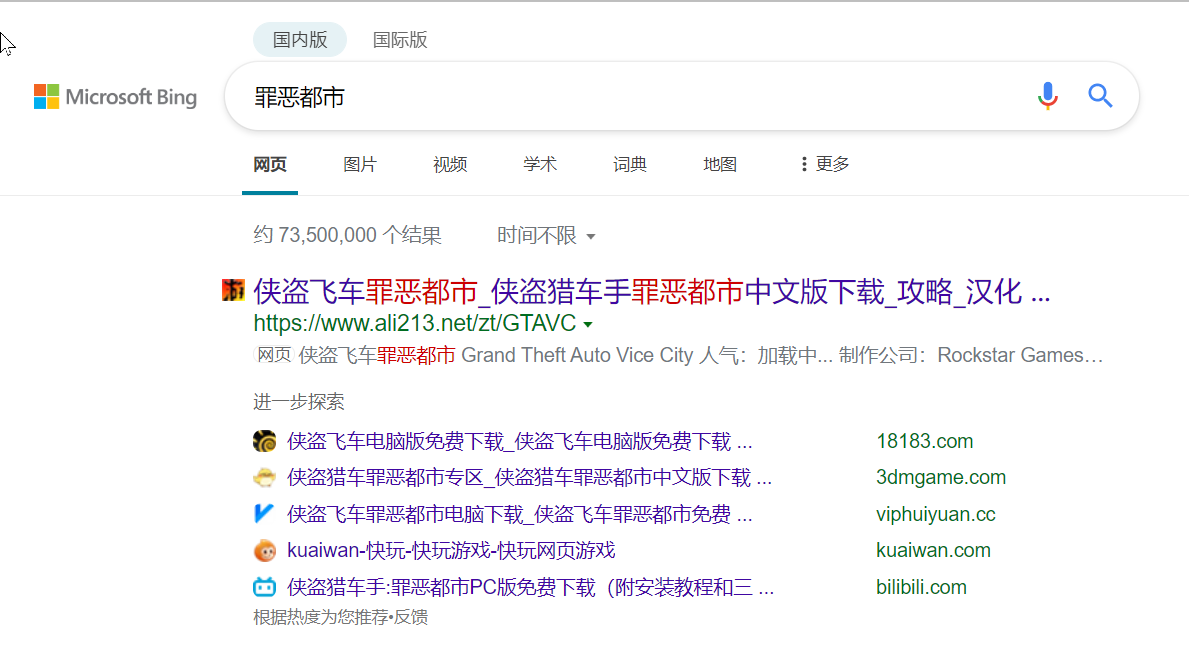Open the 时间不限 time filter dropdown
The image size is (1189, 652).
546,236
